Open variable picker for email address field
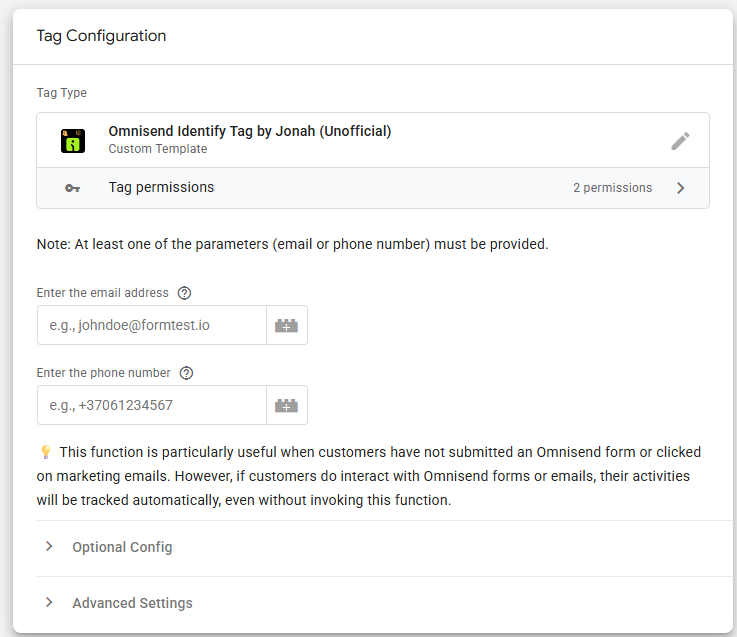Viewport: 737px width, 637px height. coord(287,325)
